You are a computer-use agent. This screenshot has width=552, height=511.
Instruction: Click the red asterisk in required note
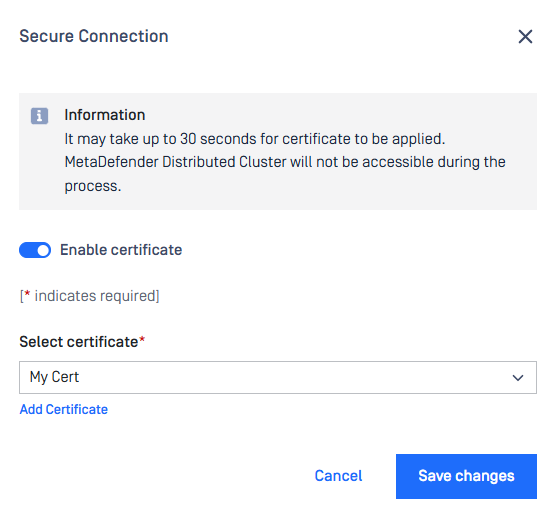27,294
